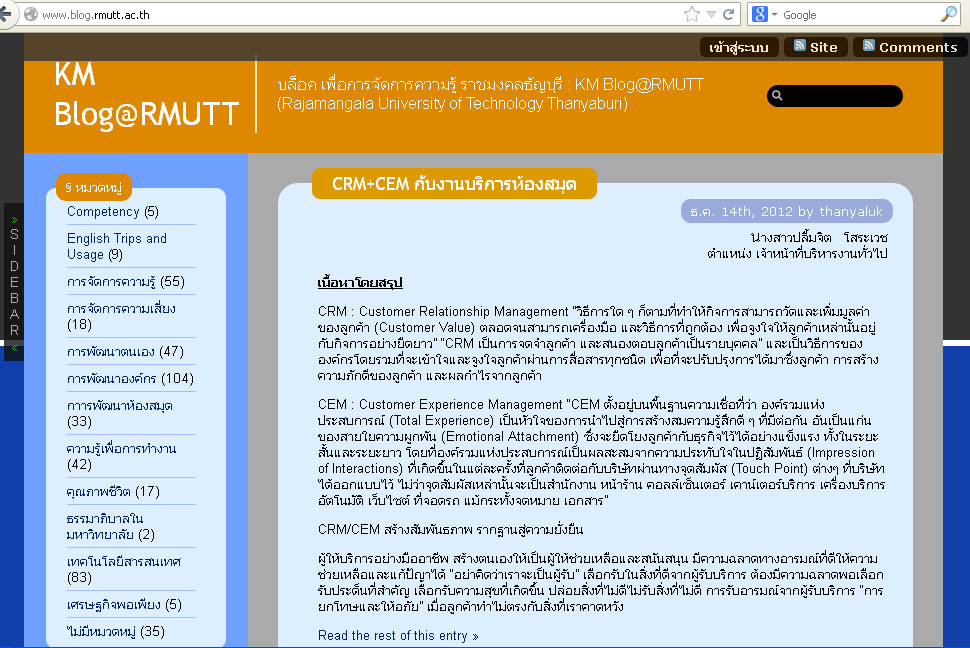Click the RSS icon beside Comments

pos(869,45)
